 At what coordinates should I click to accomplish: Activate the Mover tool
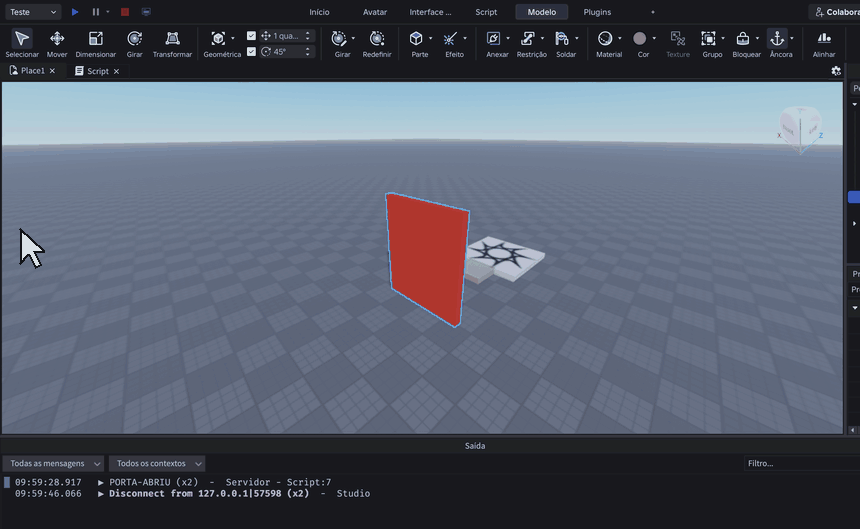(57, 43)
